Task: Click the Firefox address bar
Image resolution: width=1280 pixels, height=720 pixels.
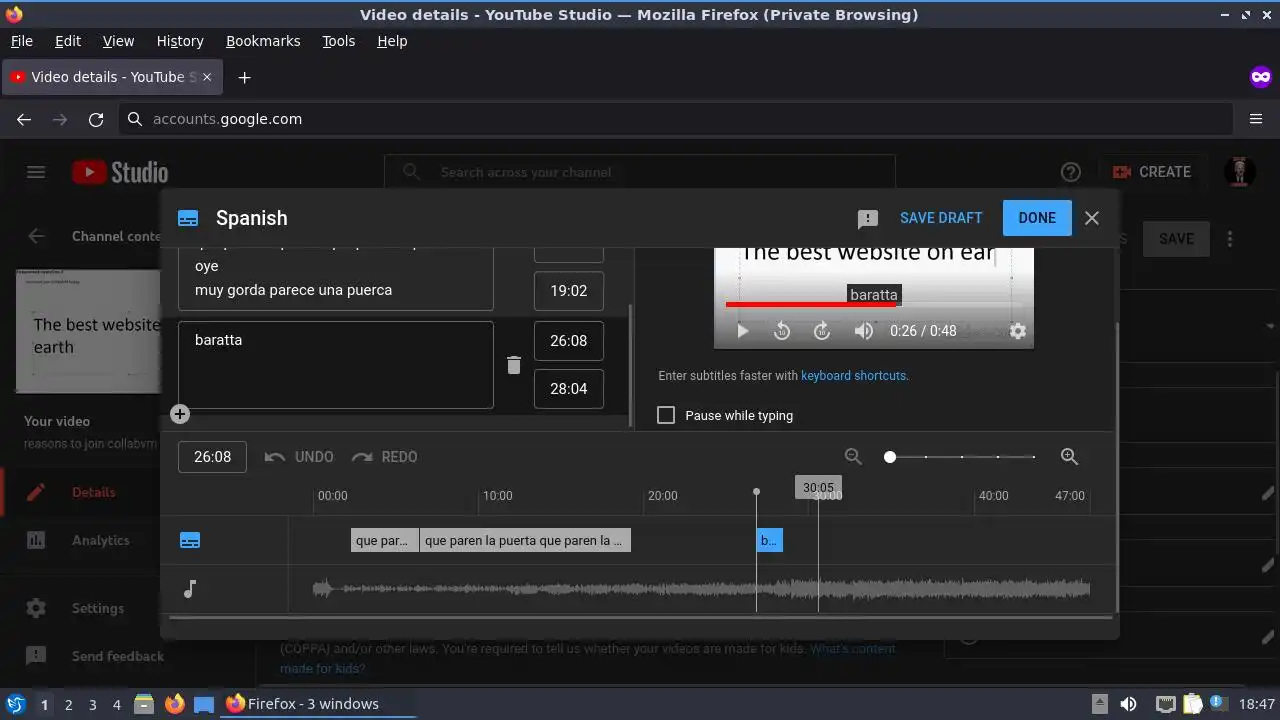Action: (676, 119)
